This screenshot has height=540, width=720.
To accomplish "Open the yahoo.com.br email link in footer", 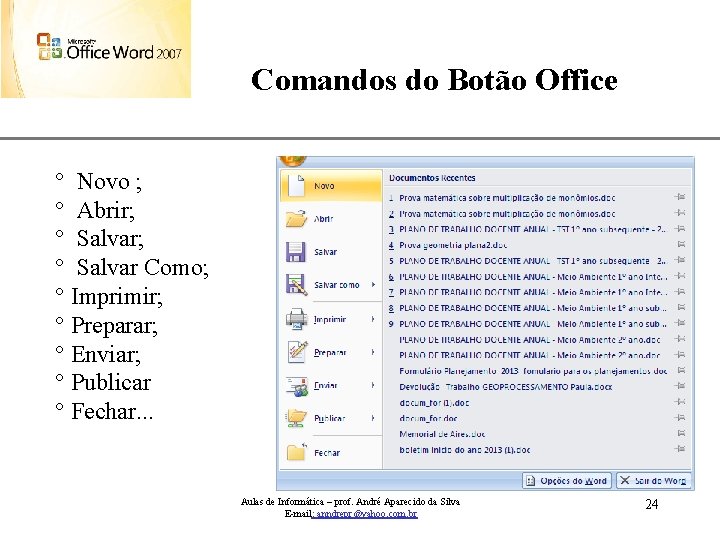I will tap(366, 514).
